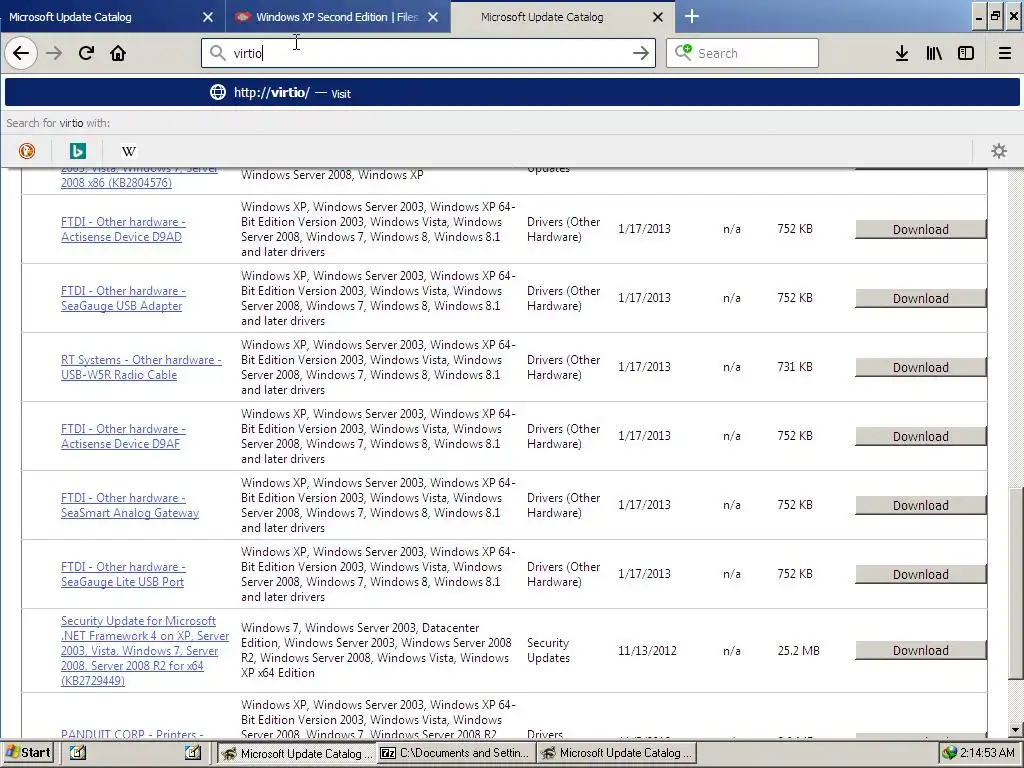The height and width of the screenshot is (768, 1024).
Task: Open PANDUIT CORP Printers link
Action: [132, 734]
